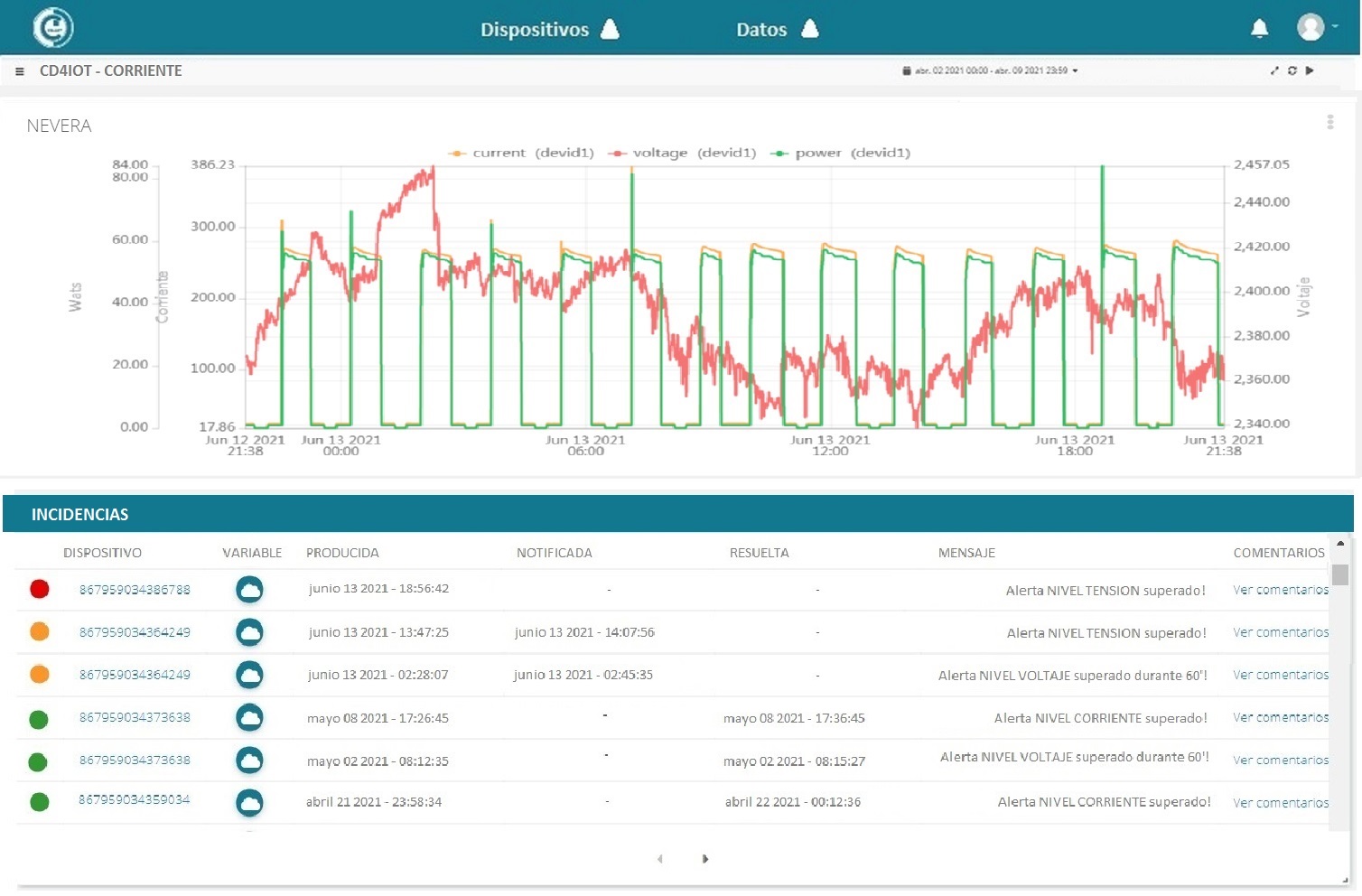Click device link 867959034359034
The width and height of the screenshot is (1362, 896).
[134, 799]
